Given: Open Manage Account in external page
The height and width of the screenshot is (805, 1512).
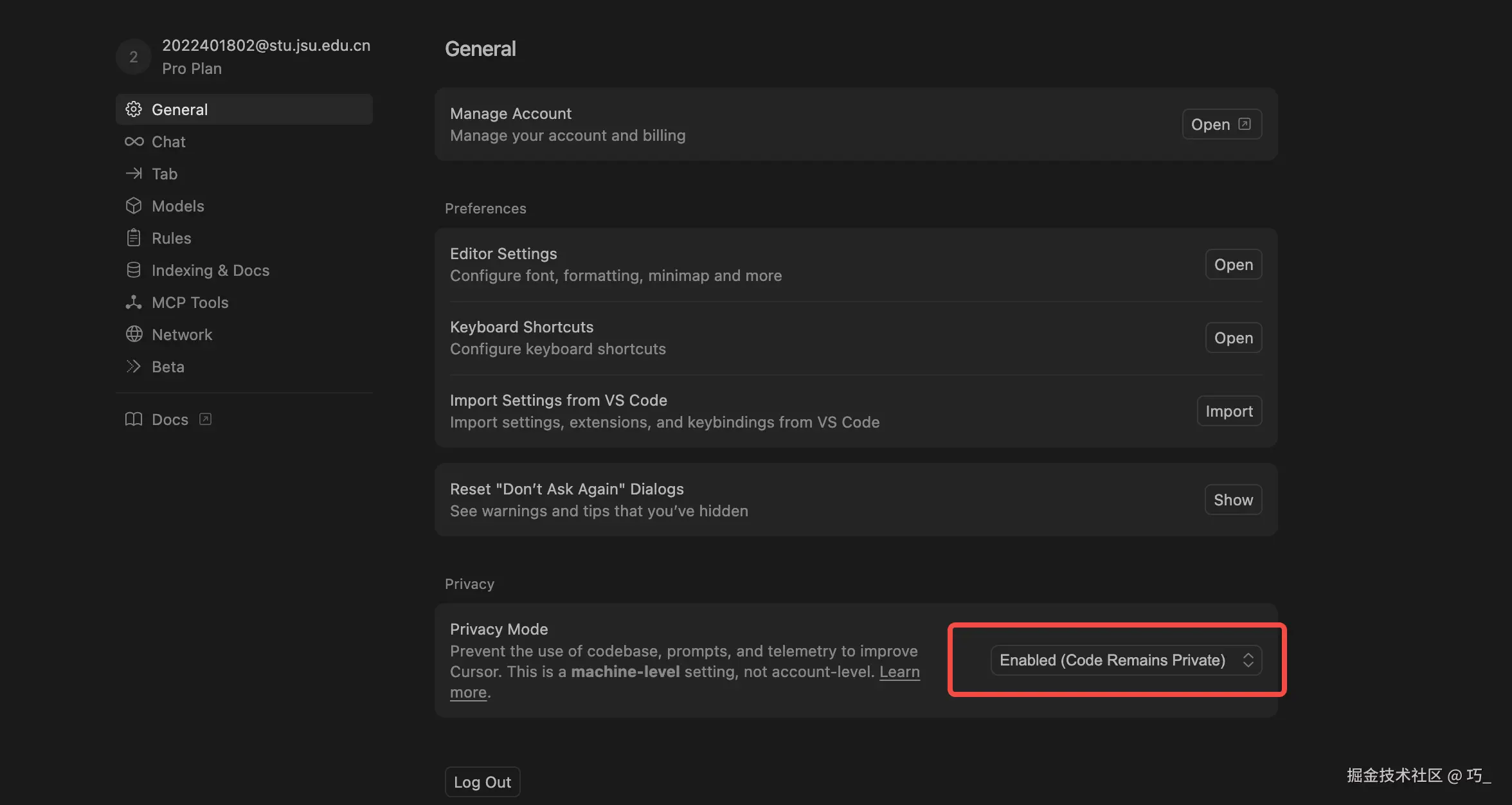Looking at the screenshot, I should point(1221,124).
